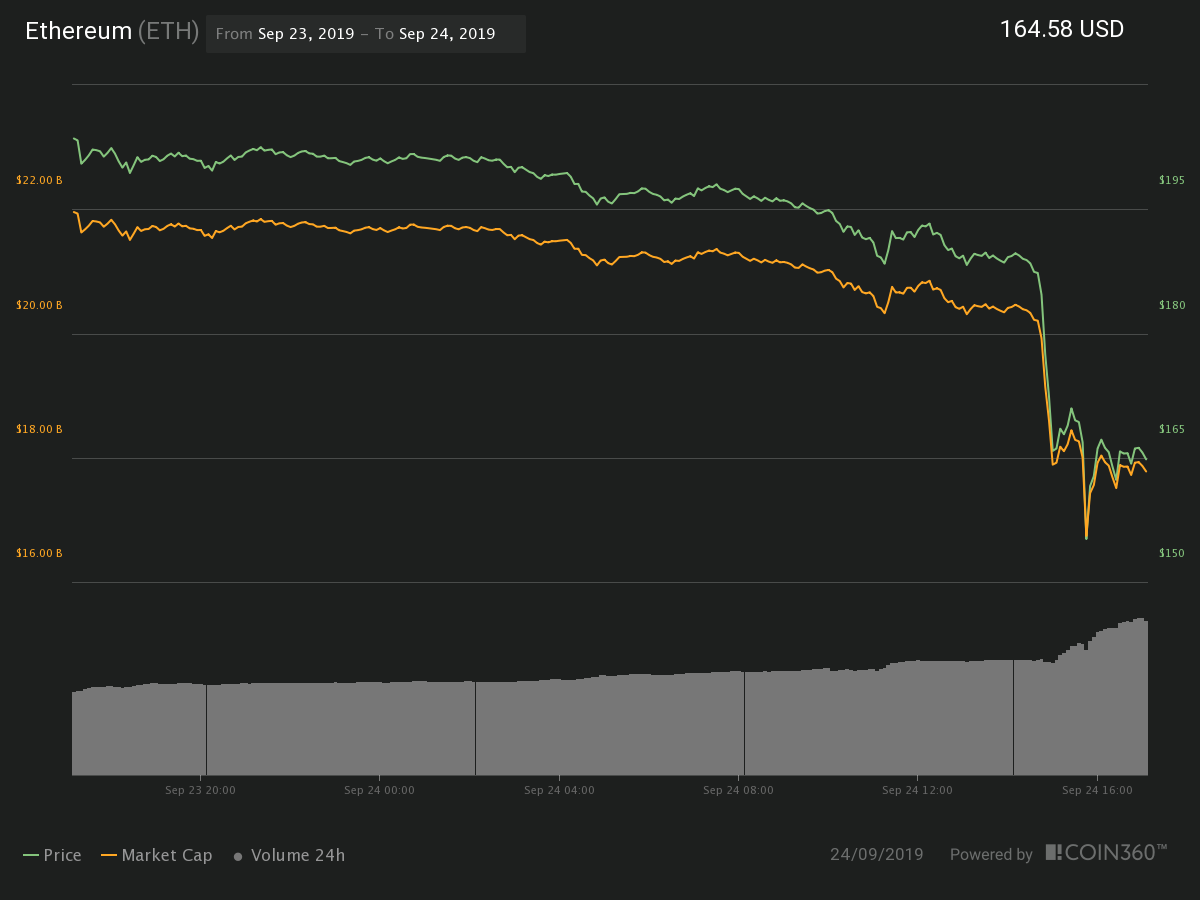
Task: Click the $150 price axis label
Action: (1172, 553)
